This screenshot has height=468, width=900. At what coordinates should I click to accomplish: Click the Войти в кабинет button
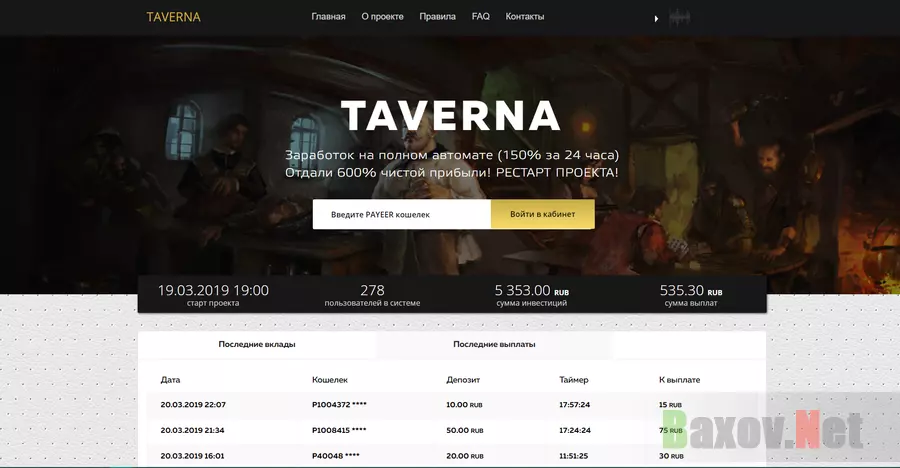(x=542, y=214)
